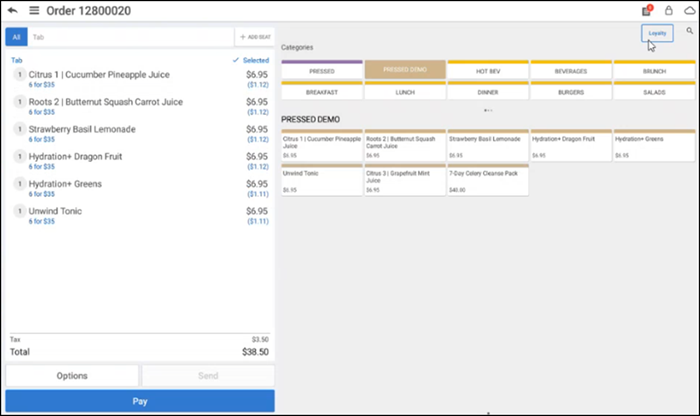Click 6 for $35 discount under Citrus 1
This screenshot has width=700, height=416.
tap(42, 85)
